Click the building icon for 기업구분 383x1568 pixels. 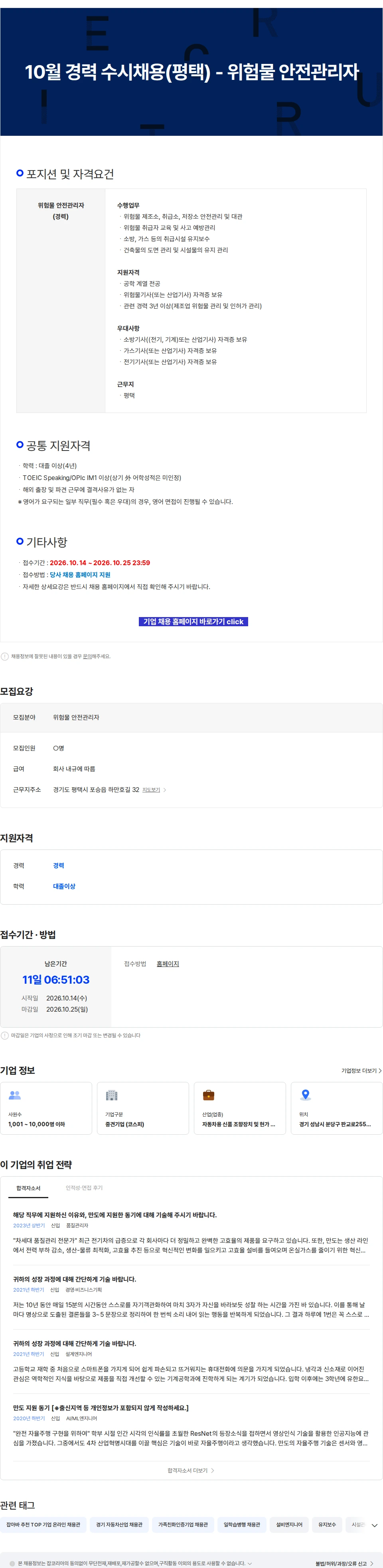(111, 1095)
